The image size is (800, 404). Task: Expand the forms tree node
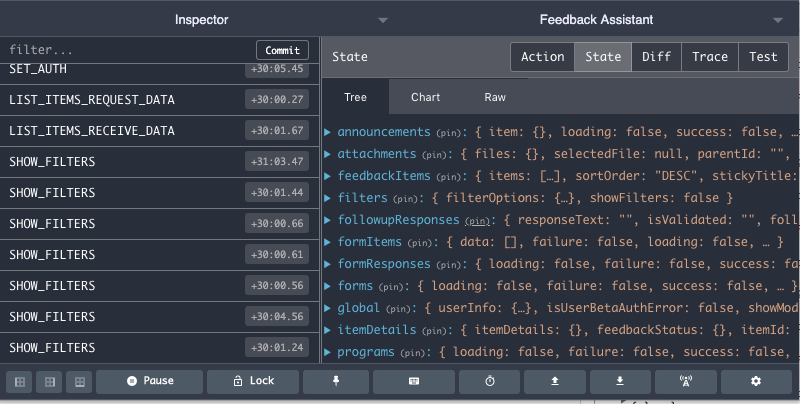328,286
